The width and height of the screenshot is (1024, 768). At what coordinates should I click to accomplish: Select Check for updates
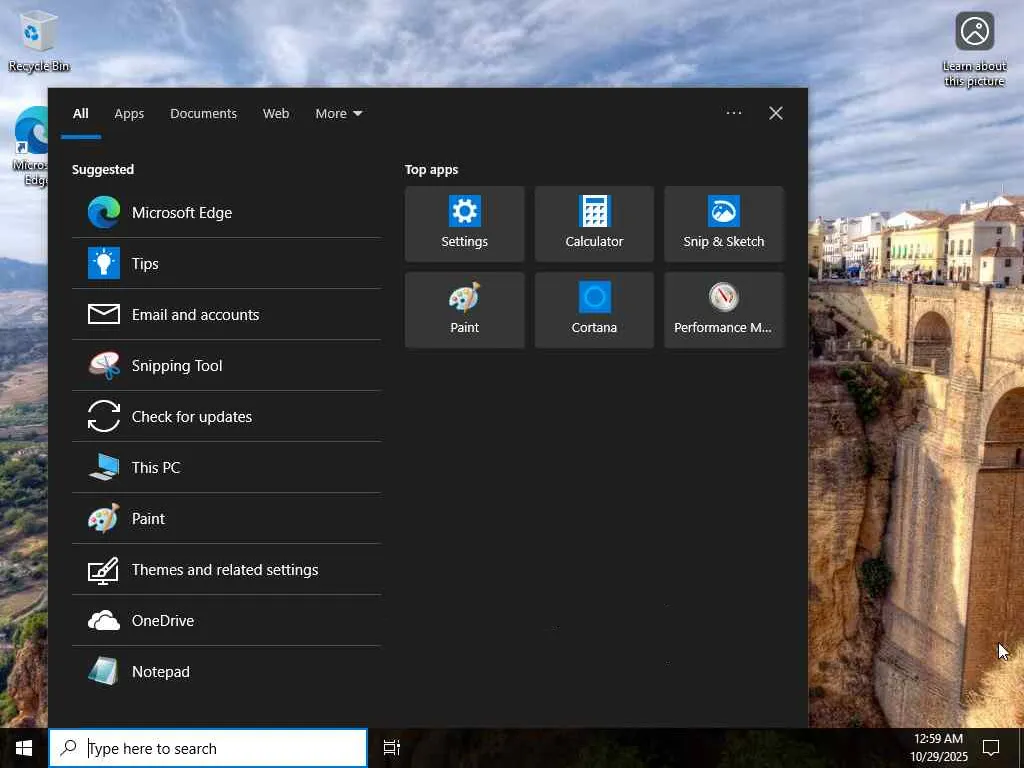[x=226, y=416]
